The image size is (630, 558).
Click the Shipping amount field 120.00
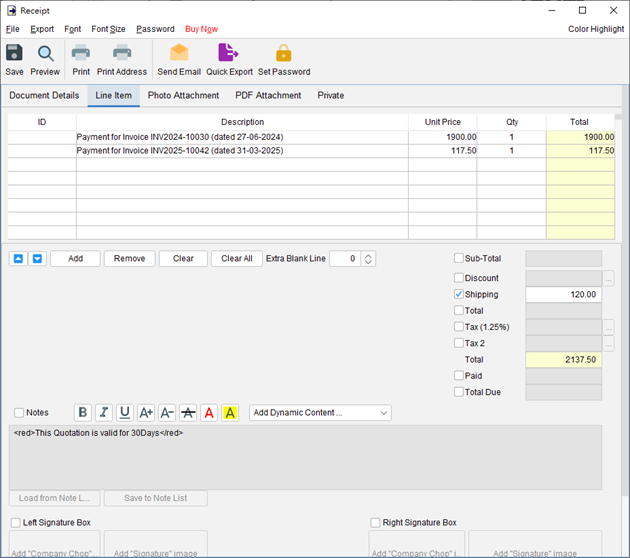coord(563,294)
